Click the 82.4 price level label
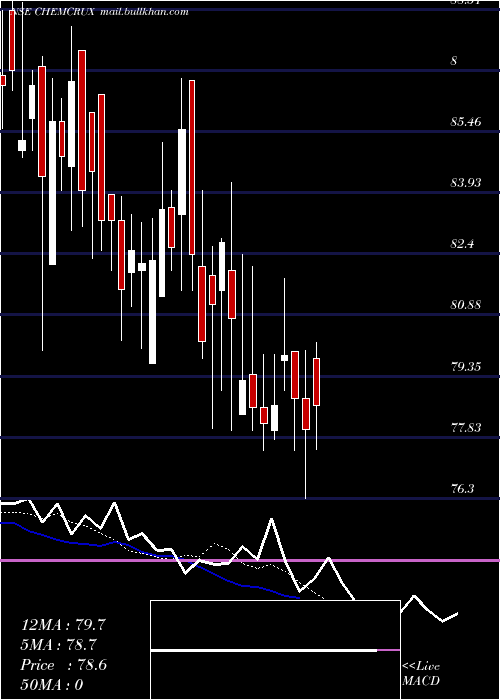Viewport: 500px width, 700px height. click(462, 244)
